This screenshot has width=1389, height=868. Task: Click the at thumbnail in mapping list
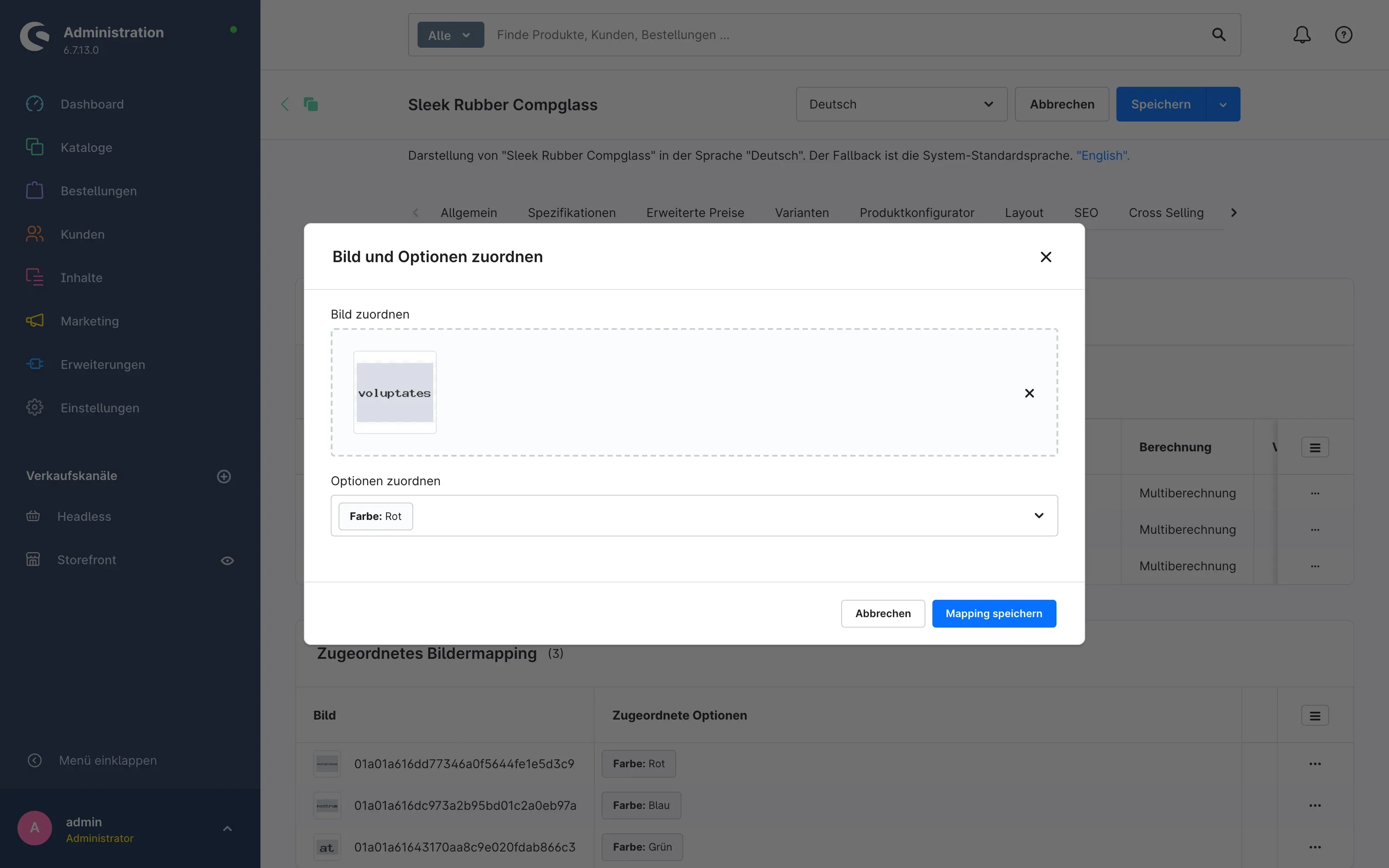click(326, 847)
